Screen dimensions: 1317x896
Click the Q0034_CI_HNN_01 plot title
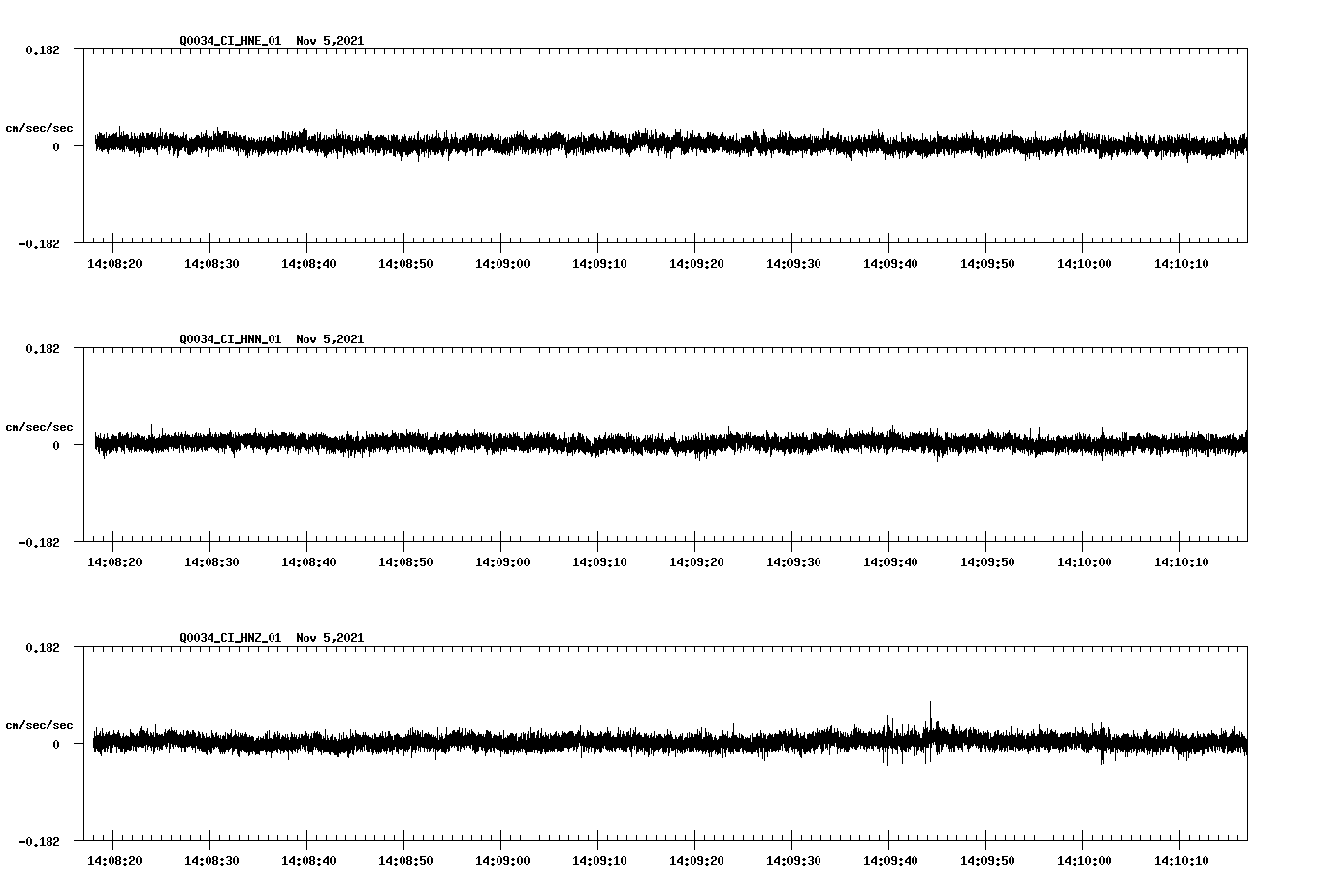231,339
